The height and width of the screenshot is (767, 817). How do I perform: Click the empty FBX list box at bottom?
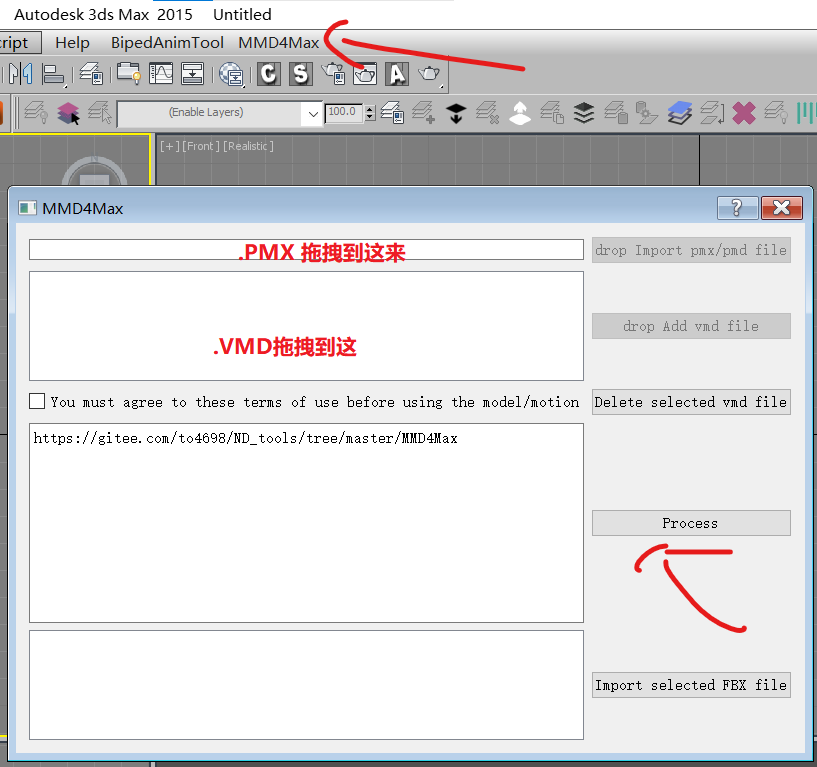(306, 685)
